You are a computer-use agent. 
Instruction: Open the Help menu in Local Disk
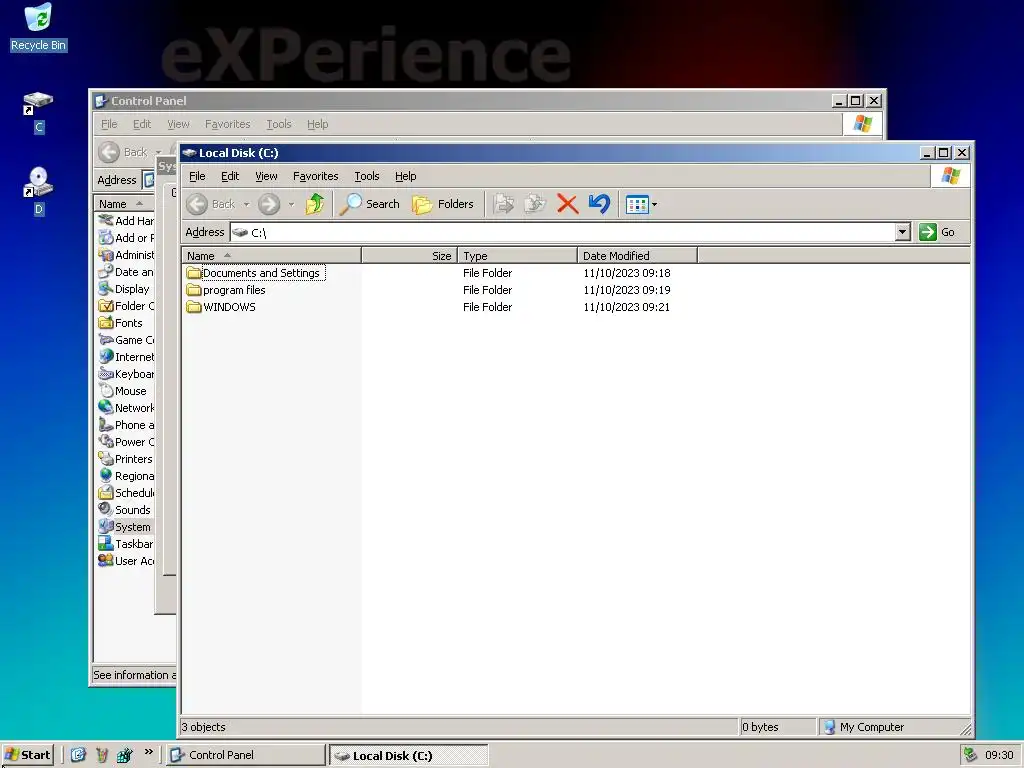point(406,176)
